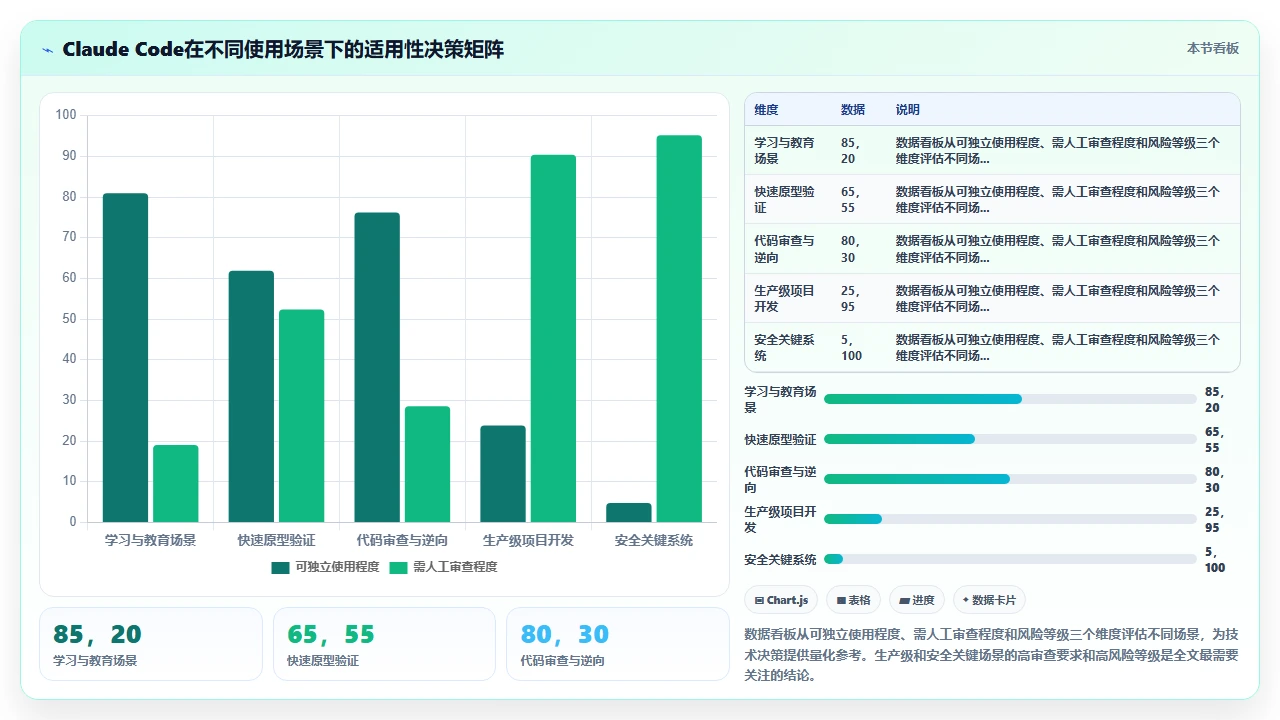The height and width of the screenshot is (720, 1280).
Task: Toggle the 需人工审查程度 legend item
Action: coord(443,567)
